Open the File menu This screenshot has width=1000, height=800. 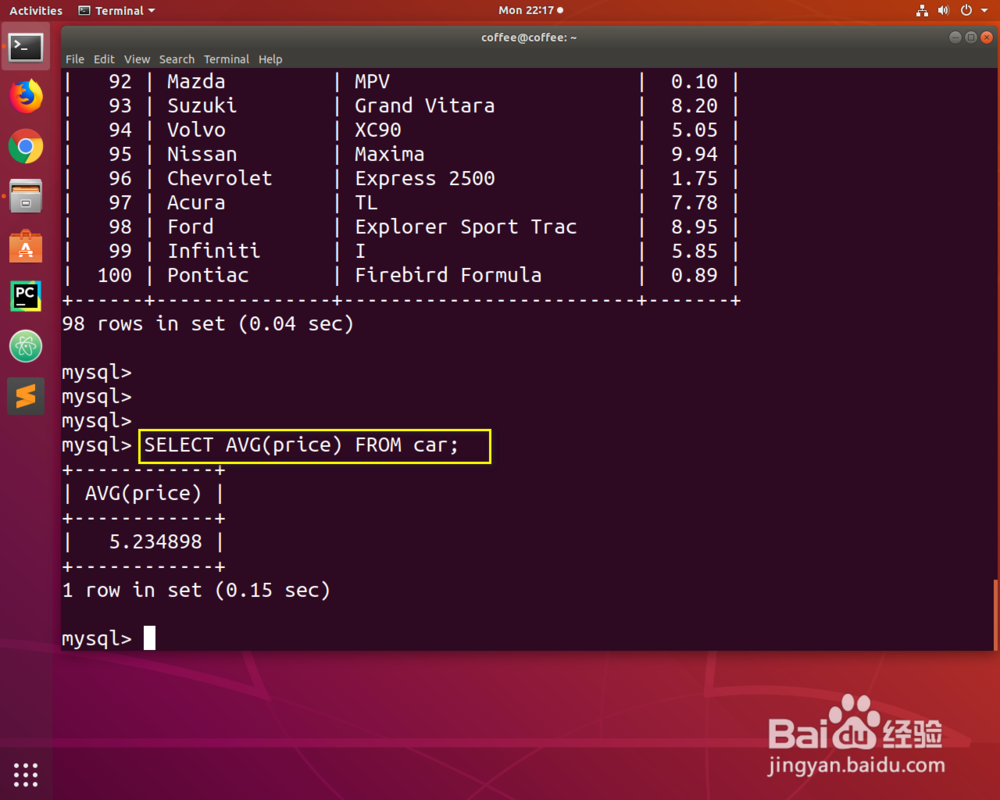click(x=75, y=59)
